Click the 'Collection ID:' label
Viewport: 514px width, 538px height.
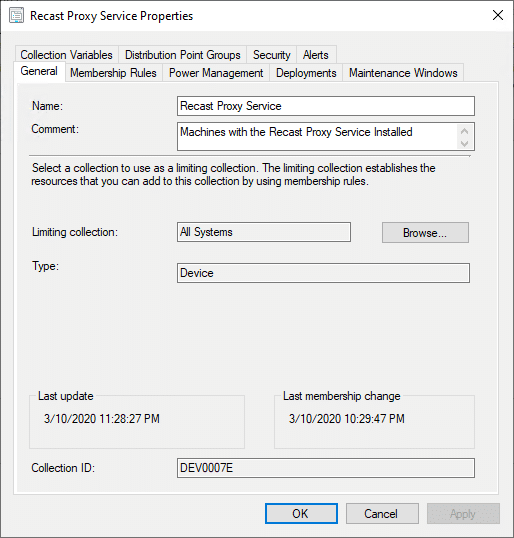pos(63,468)
